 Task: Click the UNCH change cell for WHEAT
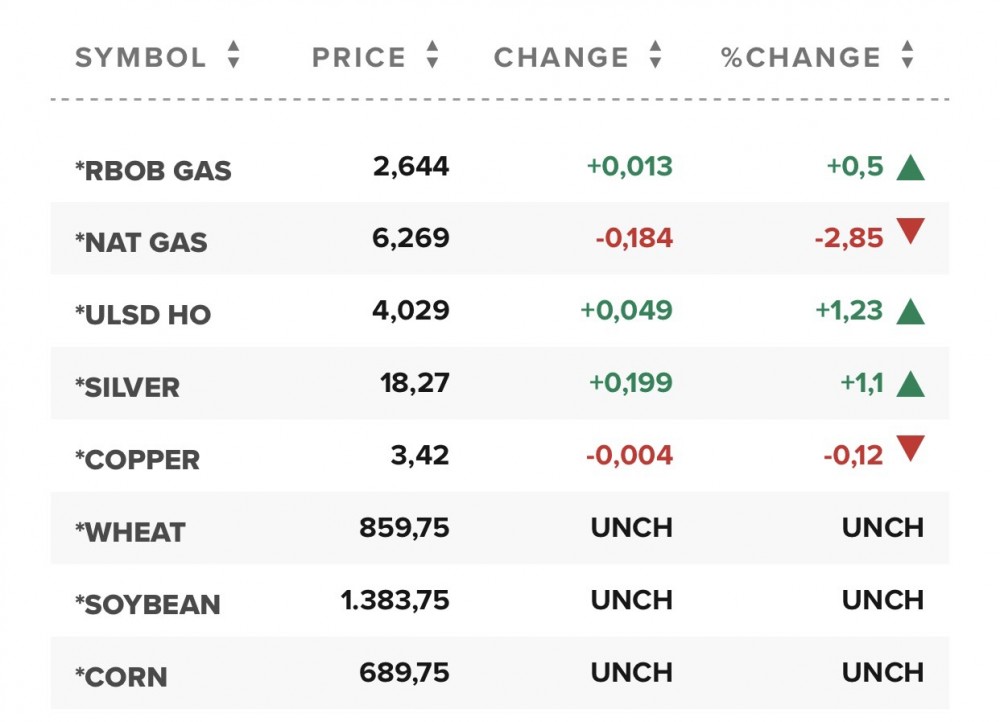tap(631, 528)
